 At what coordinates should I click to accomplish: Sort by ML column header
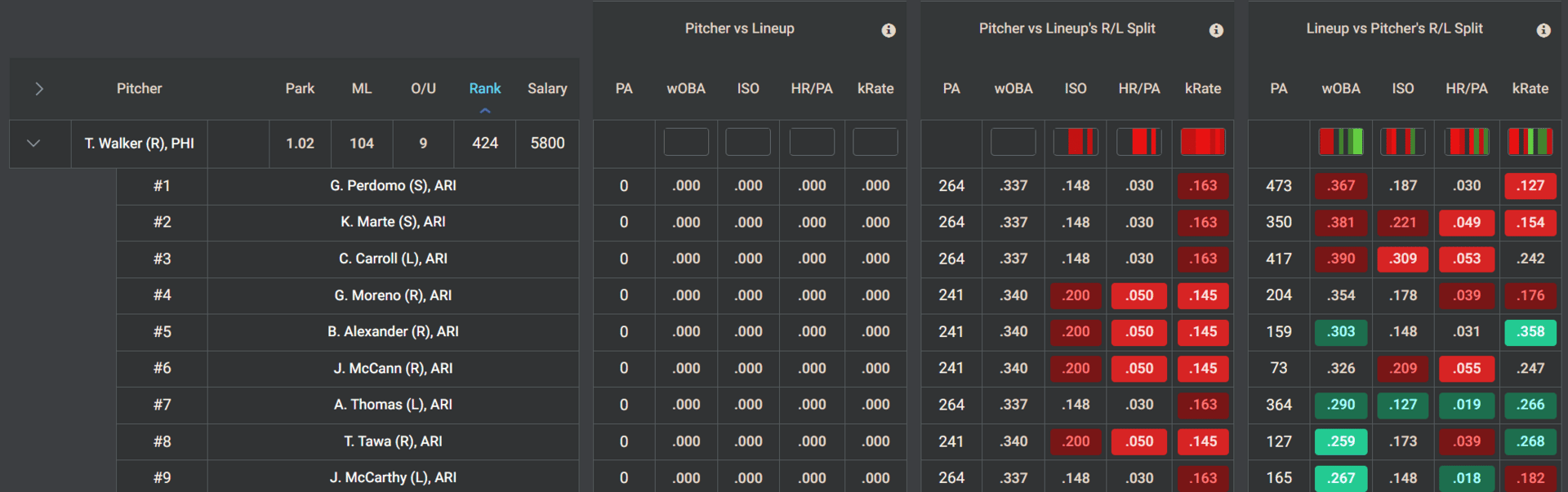click(362, 88)
